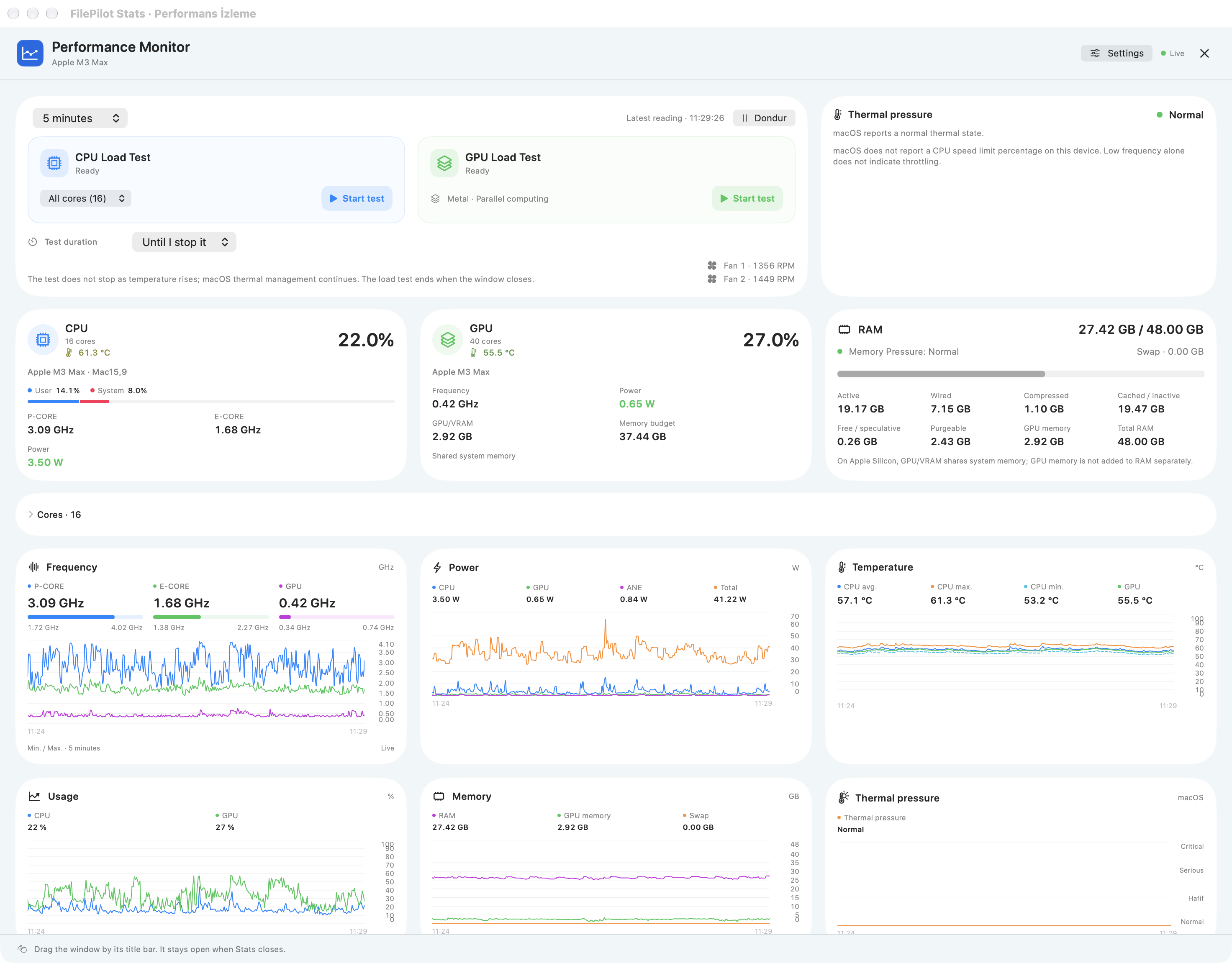Expand the Cores · 16 section
This screenshot has height=963, width=1232.
[54, 515]
